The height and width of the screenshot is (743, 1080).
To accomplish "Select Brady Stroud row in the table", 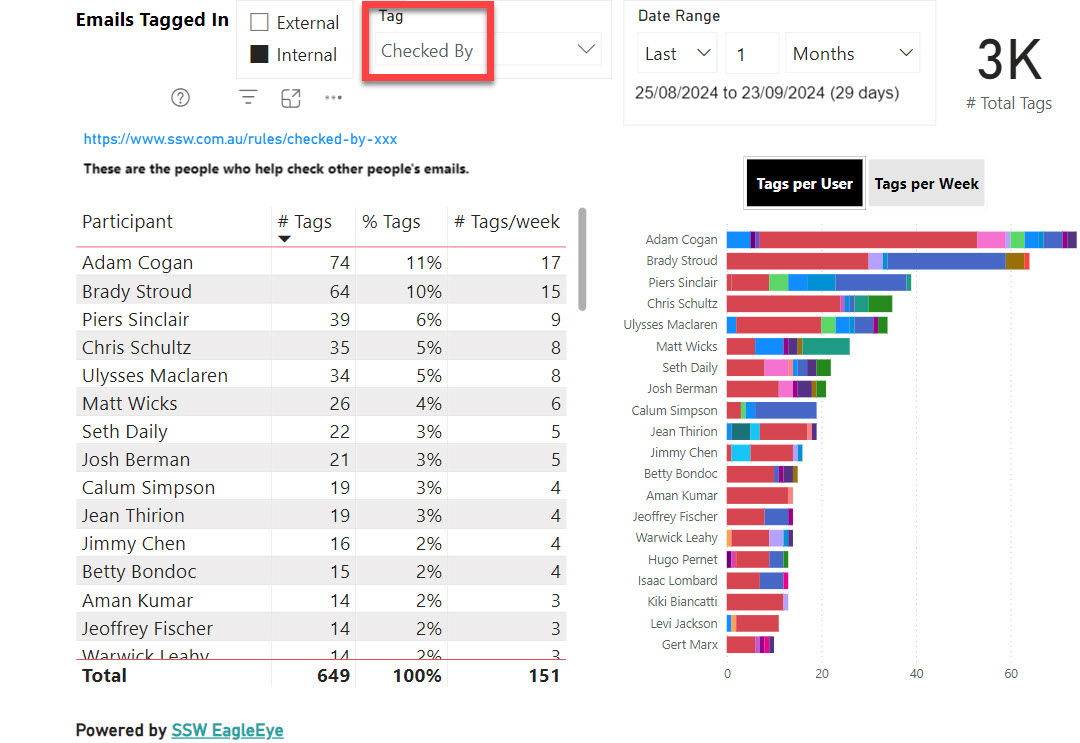I will 137,291.
